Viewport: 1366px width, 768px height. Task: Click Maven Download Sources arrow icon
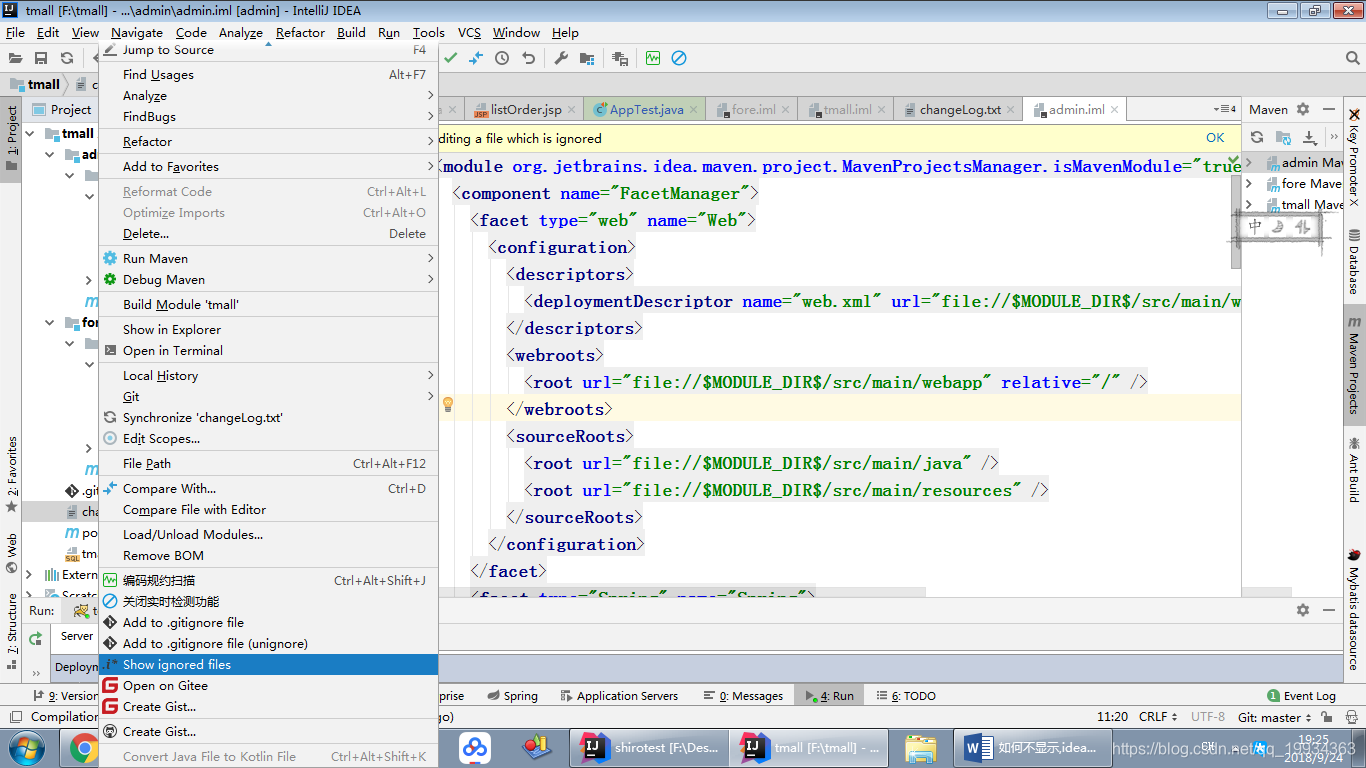tap(1309, 137)
